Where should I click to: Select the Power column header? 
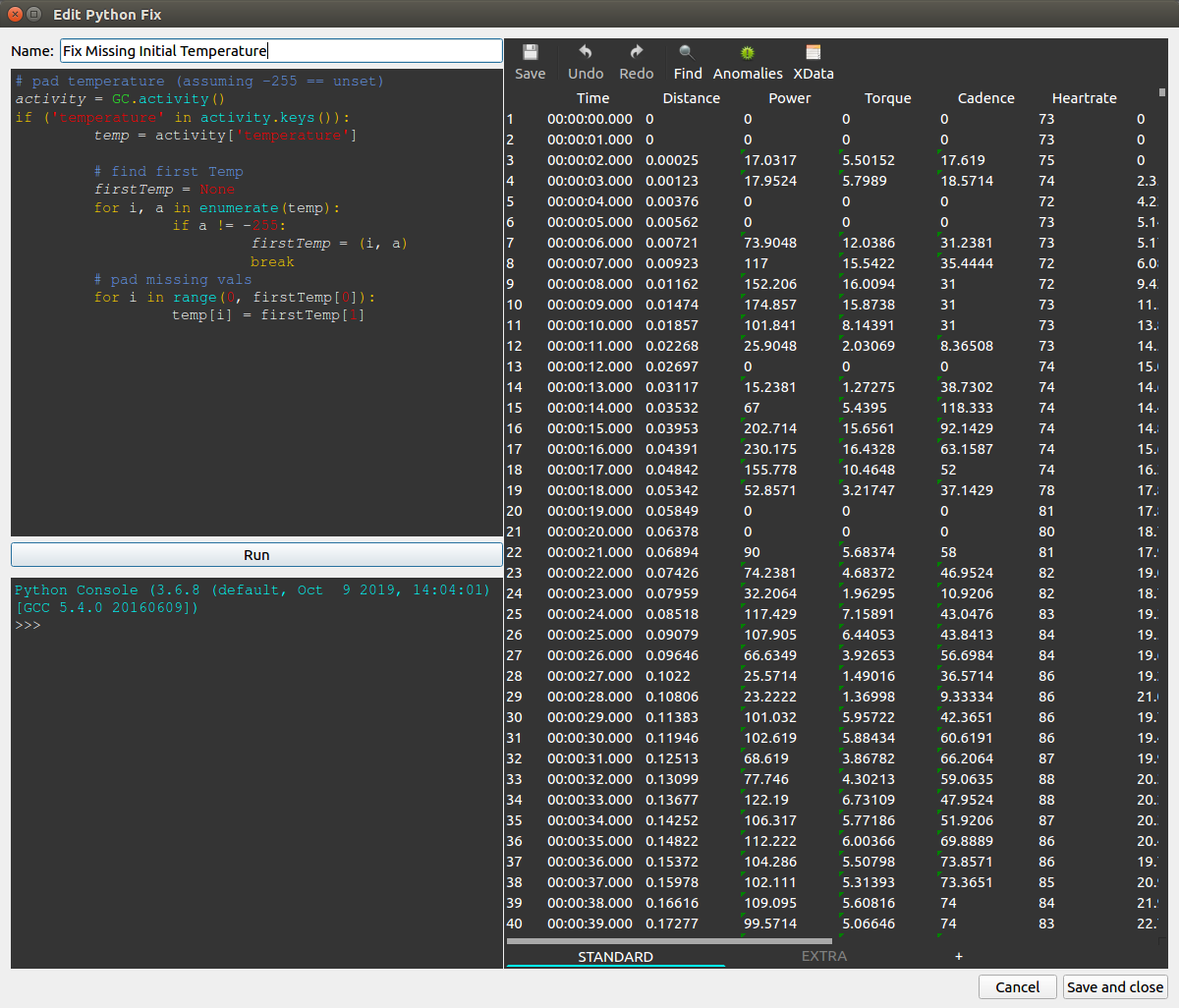(790, 98)
